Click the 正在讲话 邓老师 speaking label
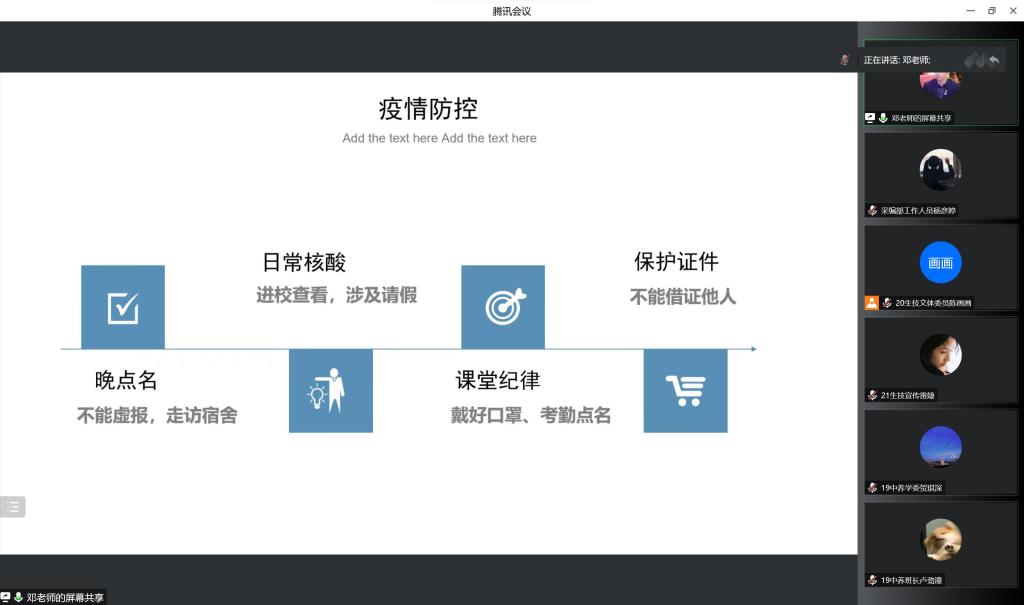The height and width of the screenshot is (605, 1024). pos(897,60)
